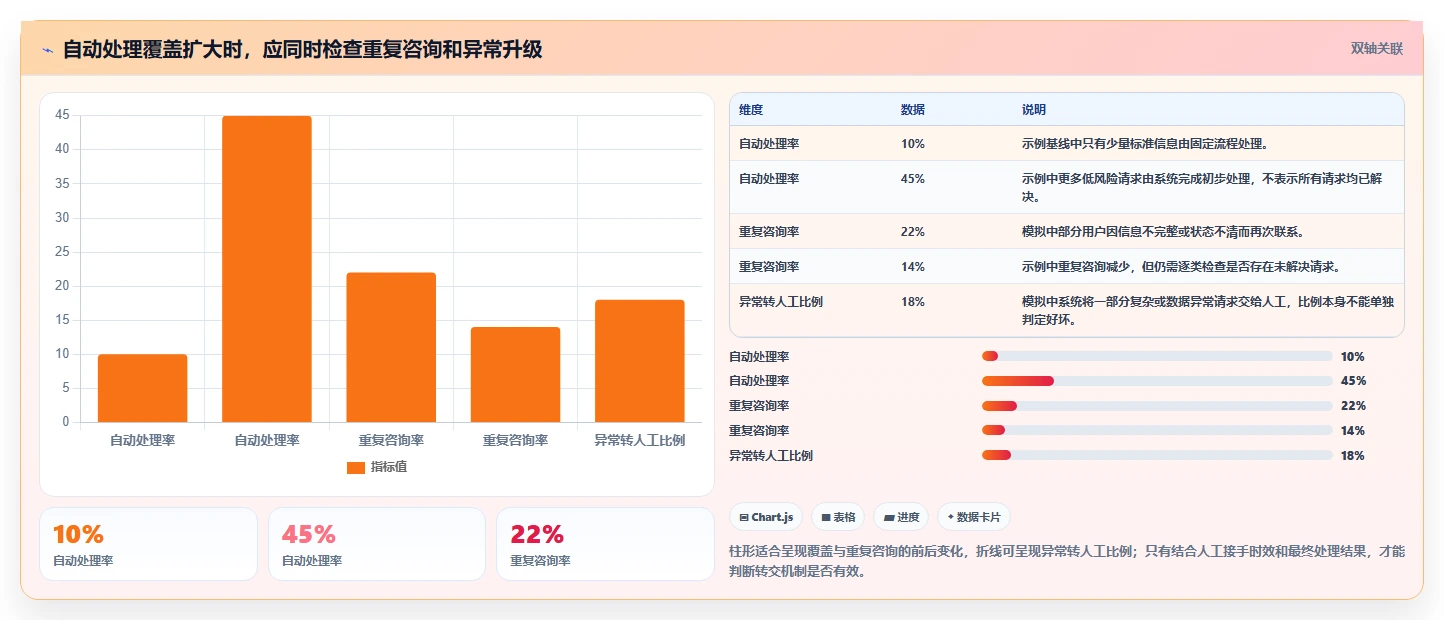
Task: Toggle the 指标值 legend swatch under the chart
Action: coord(355,467)
